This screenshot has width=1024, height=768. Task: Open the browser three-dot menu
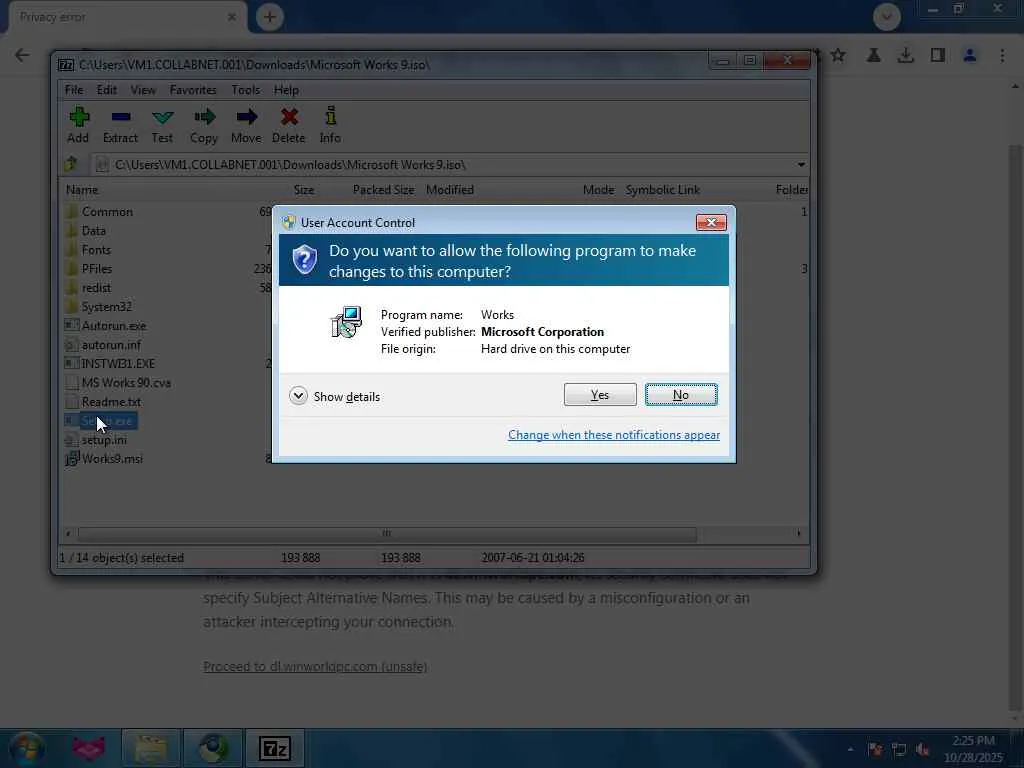(1002, 56)
